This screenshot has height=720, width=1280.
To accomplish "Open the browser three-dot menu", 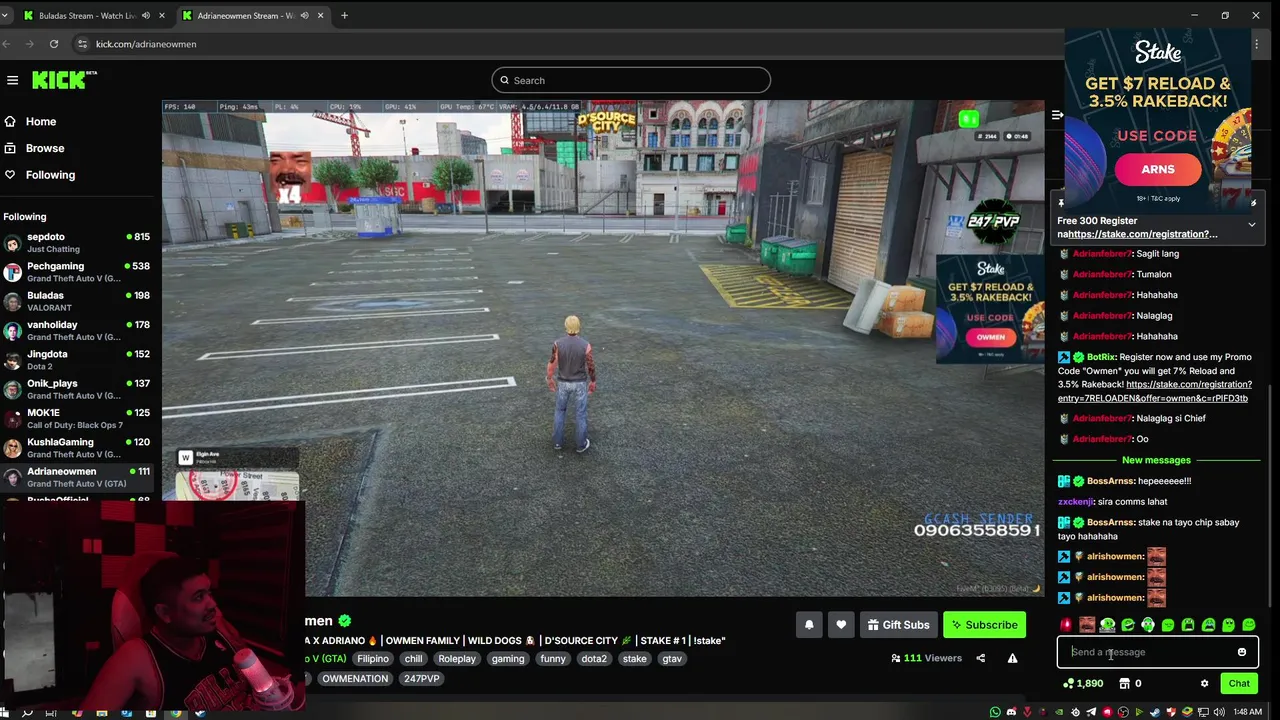I will click(x=1256, y=44).
